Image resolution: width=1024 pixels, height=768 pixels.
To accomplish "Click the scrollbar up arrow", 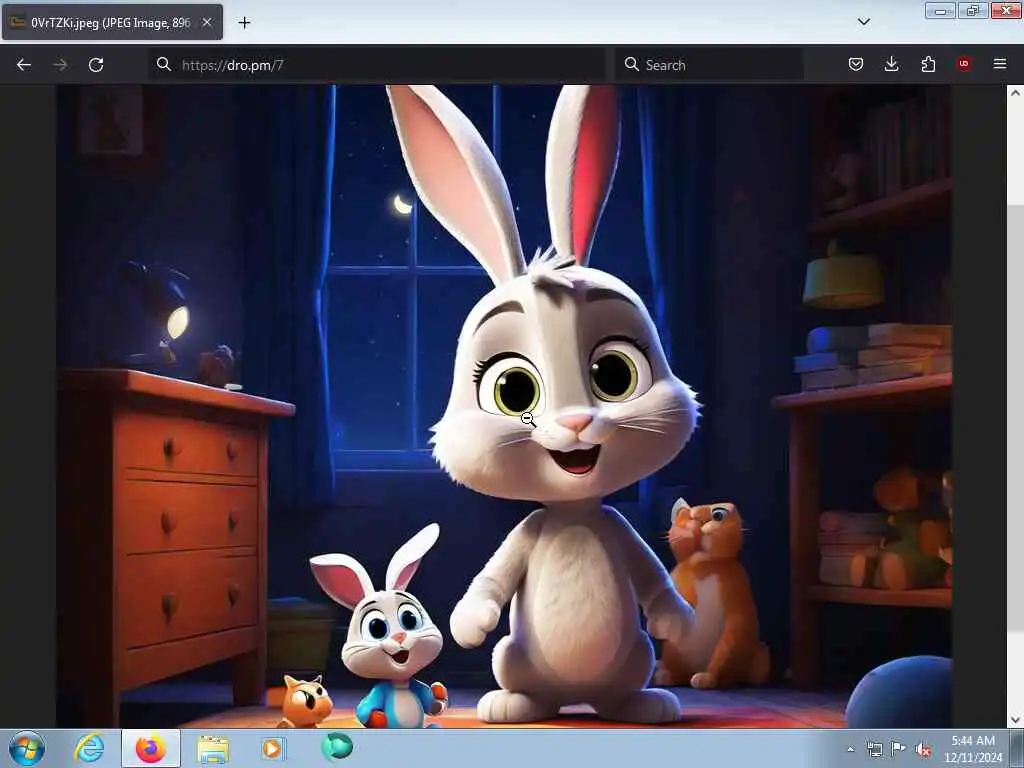I will 1015,93.
